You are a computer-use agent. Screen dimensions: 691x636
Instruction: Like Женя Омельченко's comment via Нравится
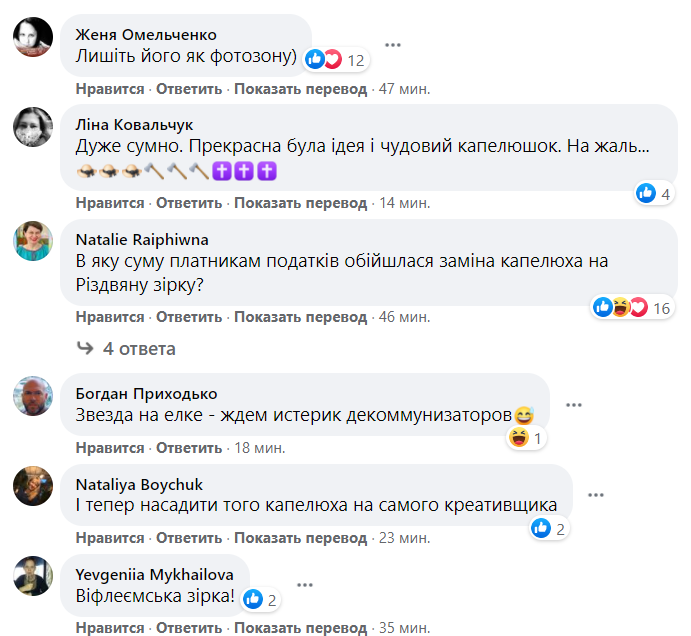point(110,89)
